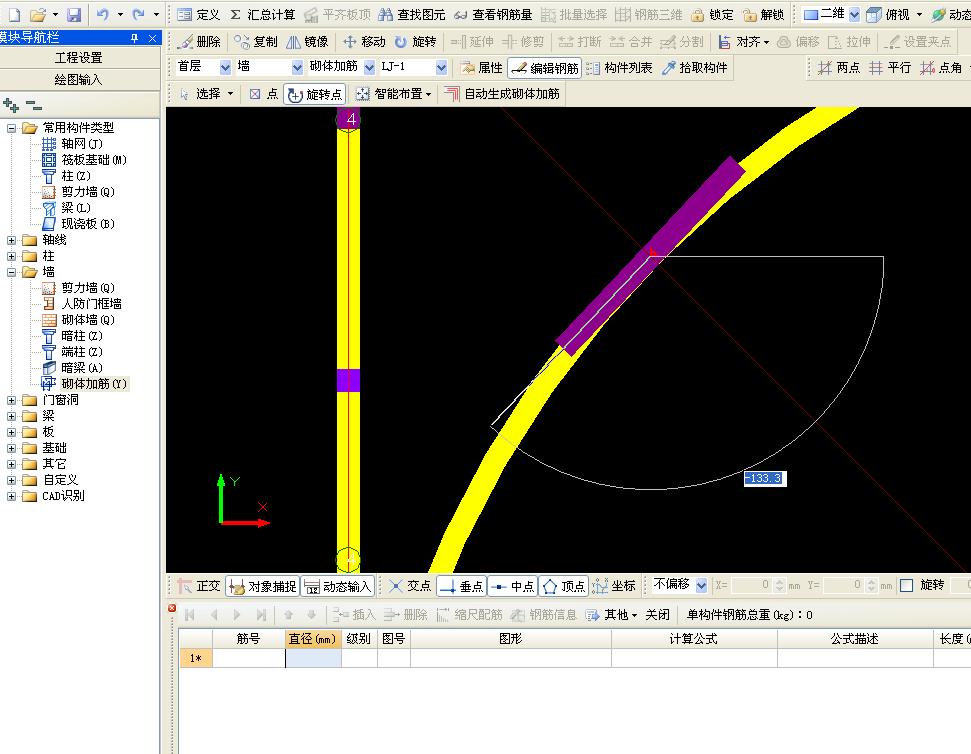Activate 拾取构件 pick component tool
Screen dimensions: 971x754
(x=694, y=67)
